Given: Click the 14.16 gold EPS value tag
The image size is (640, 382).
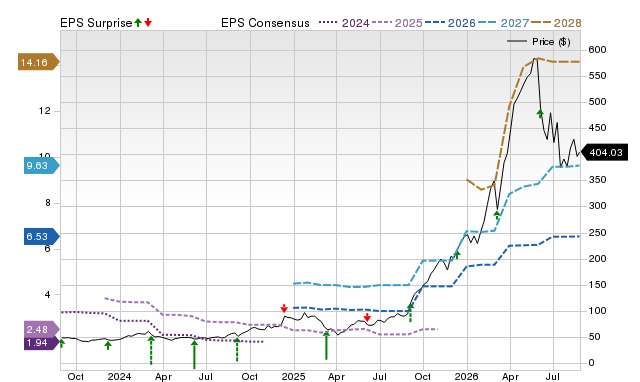Looking at the screenshot, I should point(38,62).
